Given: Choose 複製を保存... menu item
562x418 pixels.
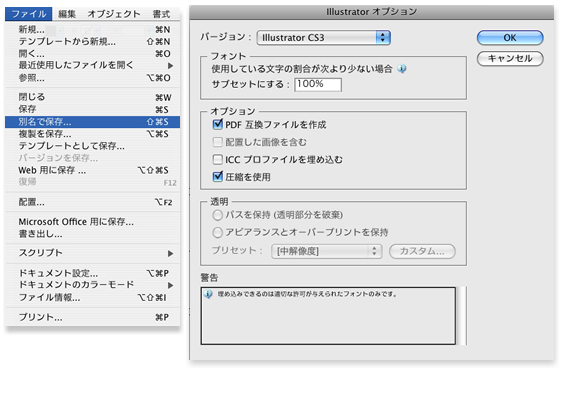Looking at the screenshot, I should (x=92, y=134).
